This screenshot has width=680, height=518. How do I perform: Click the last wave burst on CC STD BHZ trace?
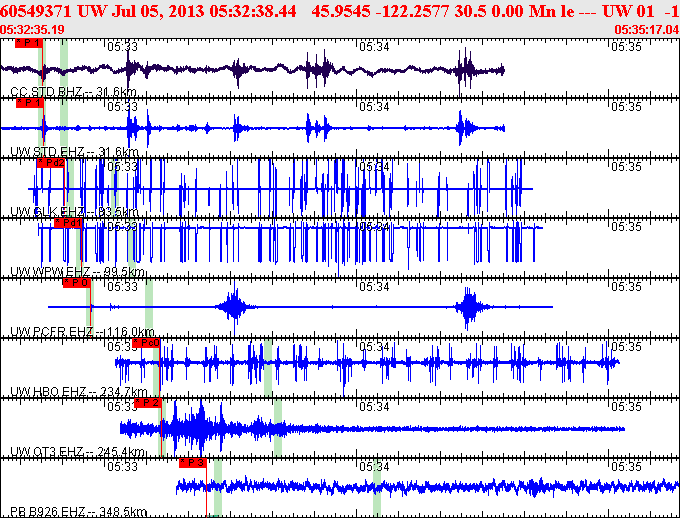click(x=466, y=69)
